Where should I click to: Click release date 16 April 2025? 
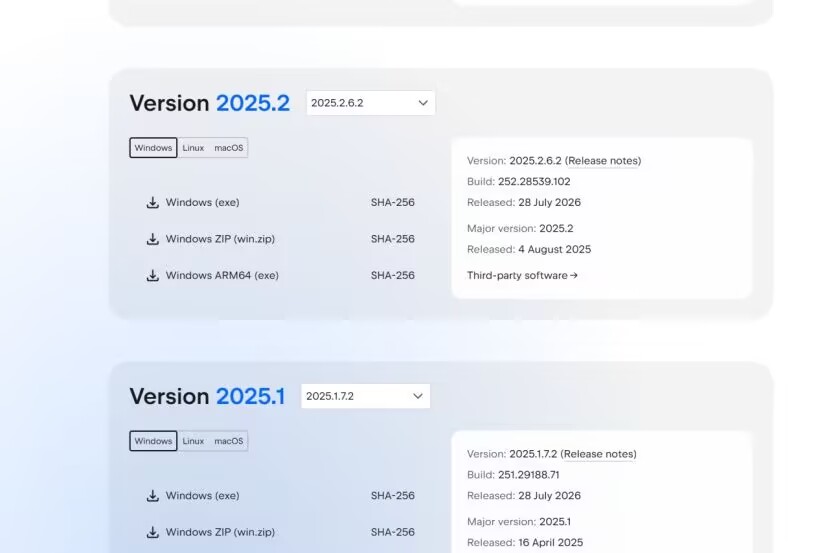point(550,542)
